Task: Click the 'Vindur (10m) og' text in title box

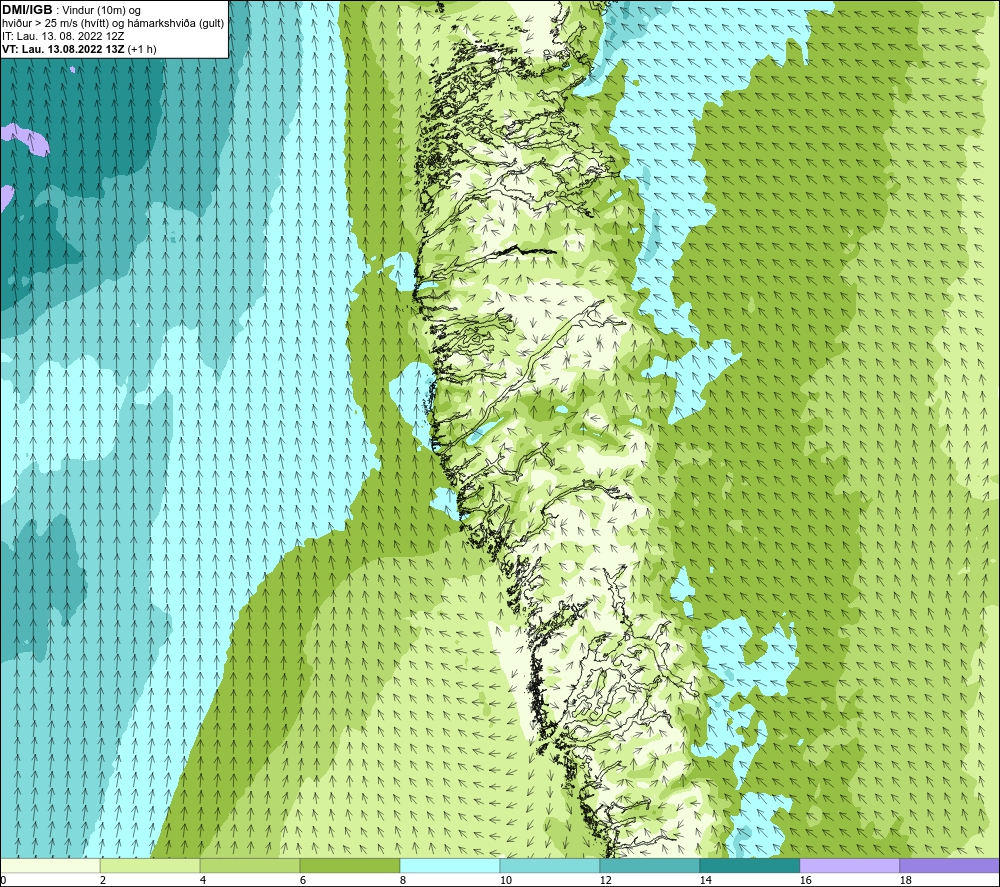Action: click(x=102, y=11)
